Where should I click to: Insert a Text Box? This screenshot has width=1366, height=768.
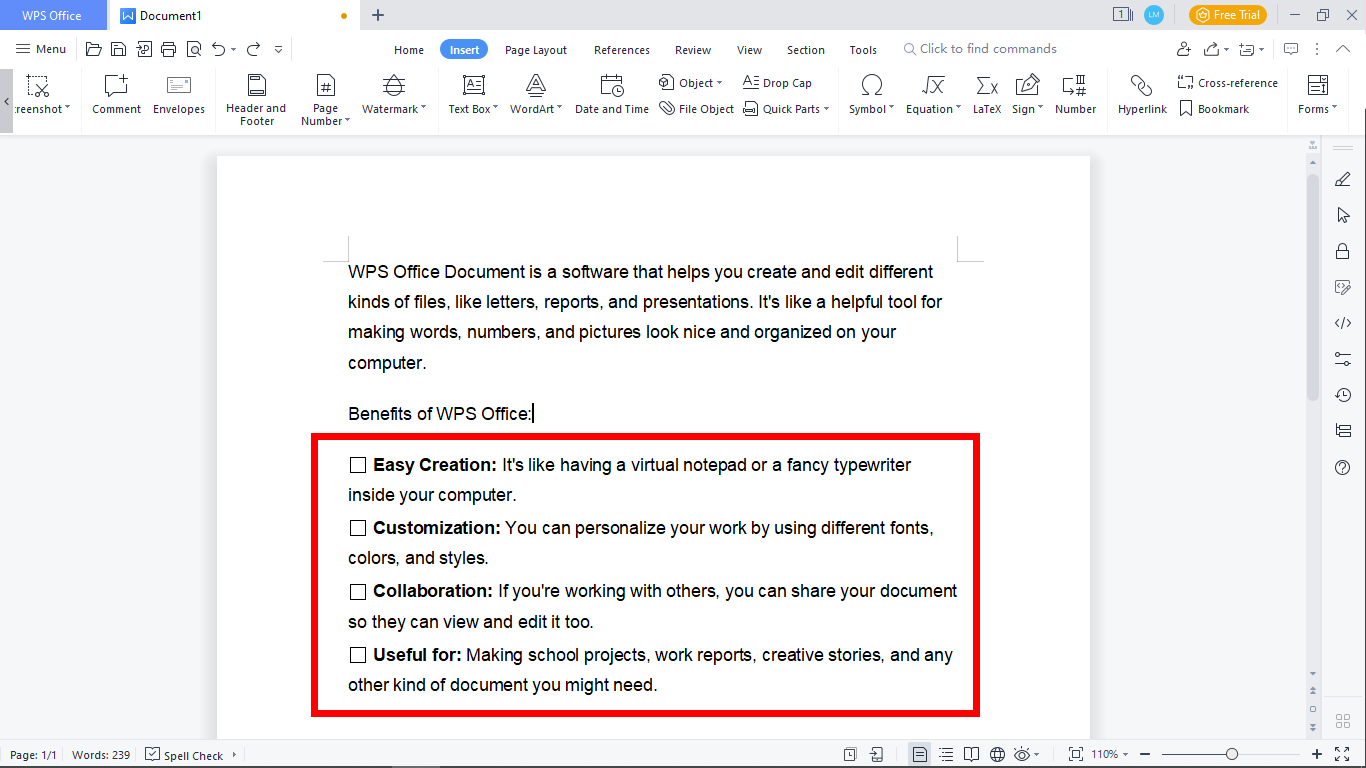click(471, 95)
